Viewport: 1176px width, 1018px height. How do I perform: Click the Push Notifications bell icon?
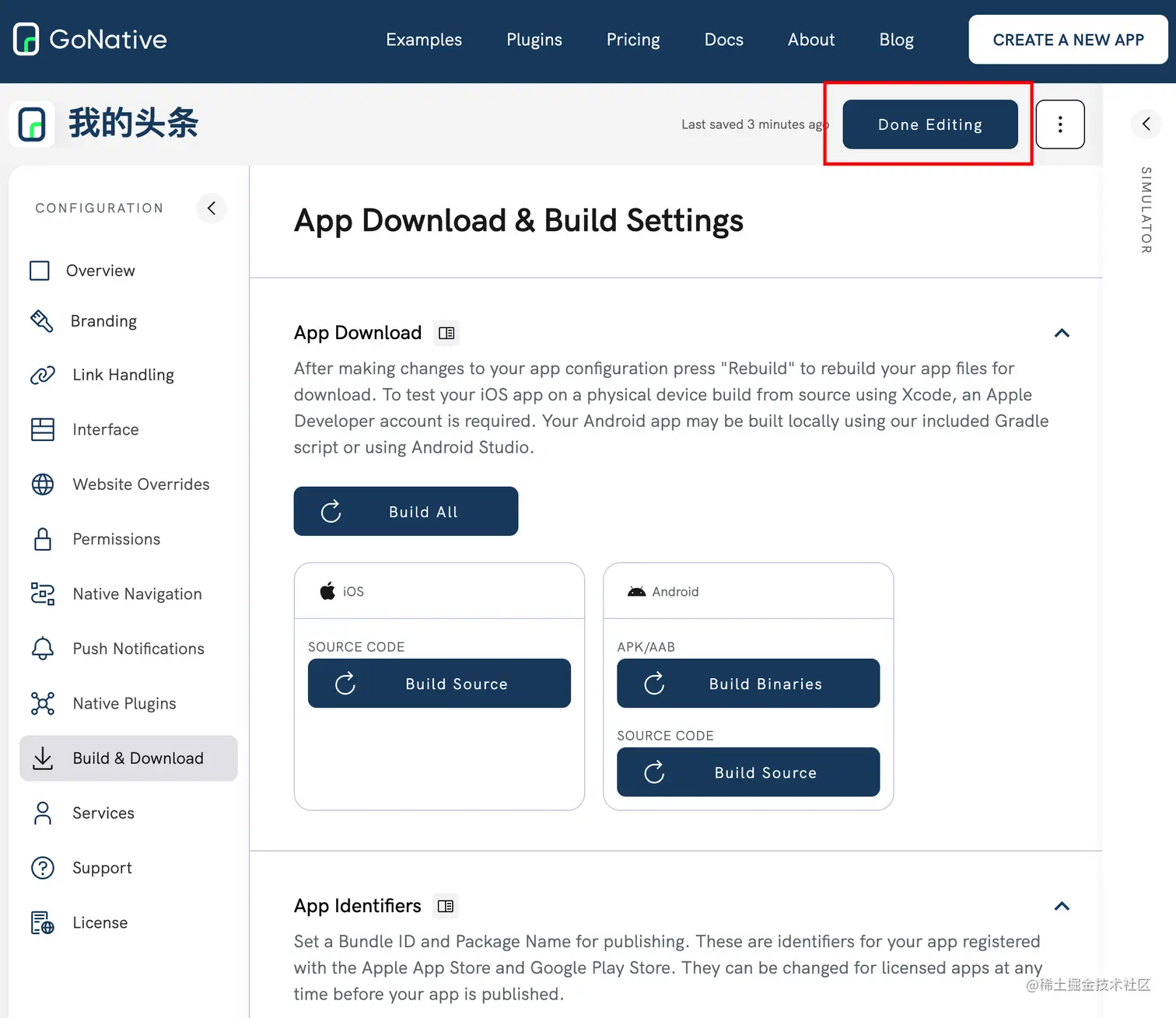(x=43, y=649)
